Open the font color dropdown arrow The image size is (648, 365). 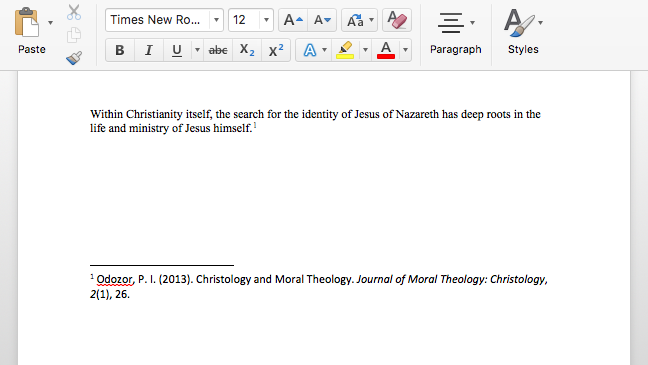(x=405, y=50)
